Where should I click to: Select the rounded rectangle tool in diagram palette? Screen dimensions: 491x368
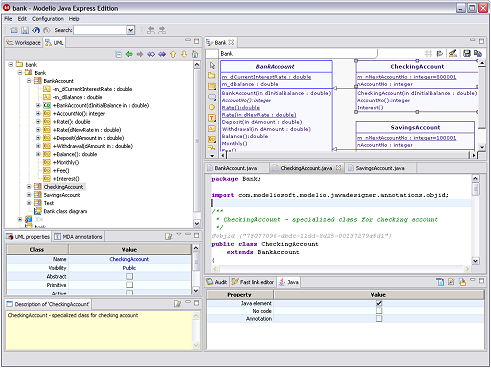pos(212,97)
